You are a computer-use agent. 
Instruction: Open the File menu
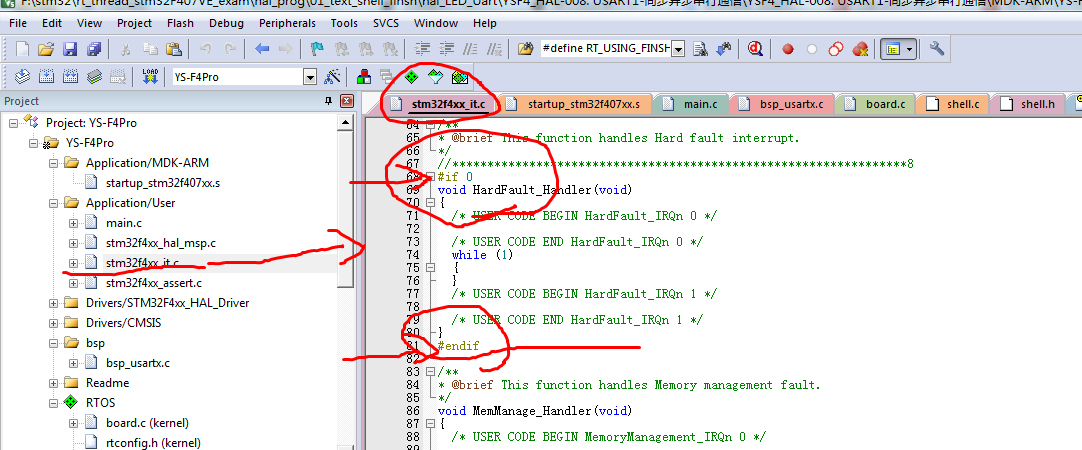click(18, 23)
